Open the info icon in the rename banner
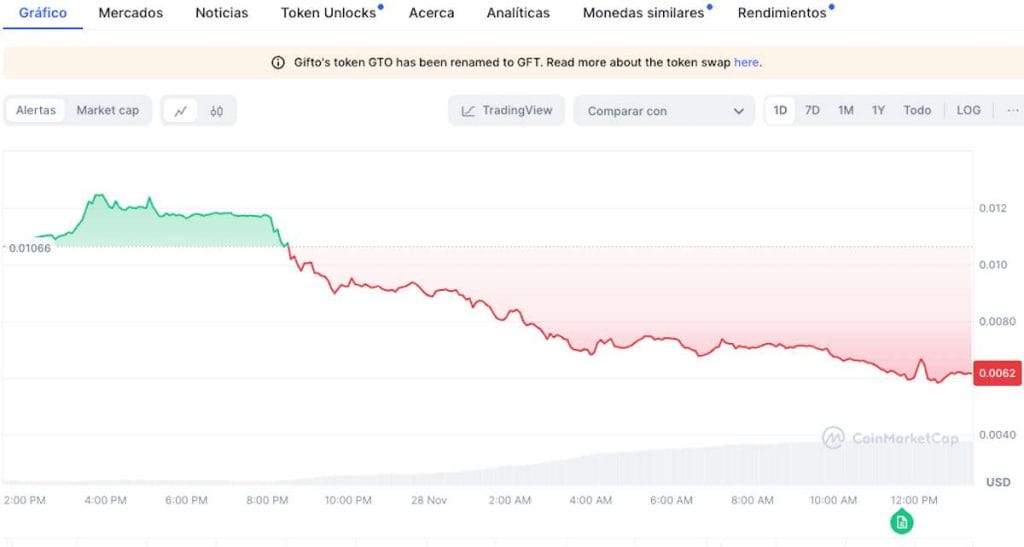 point(278,63)
